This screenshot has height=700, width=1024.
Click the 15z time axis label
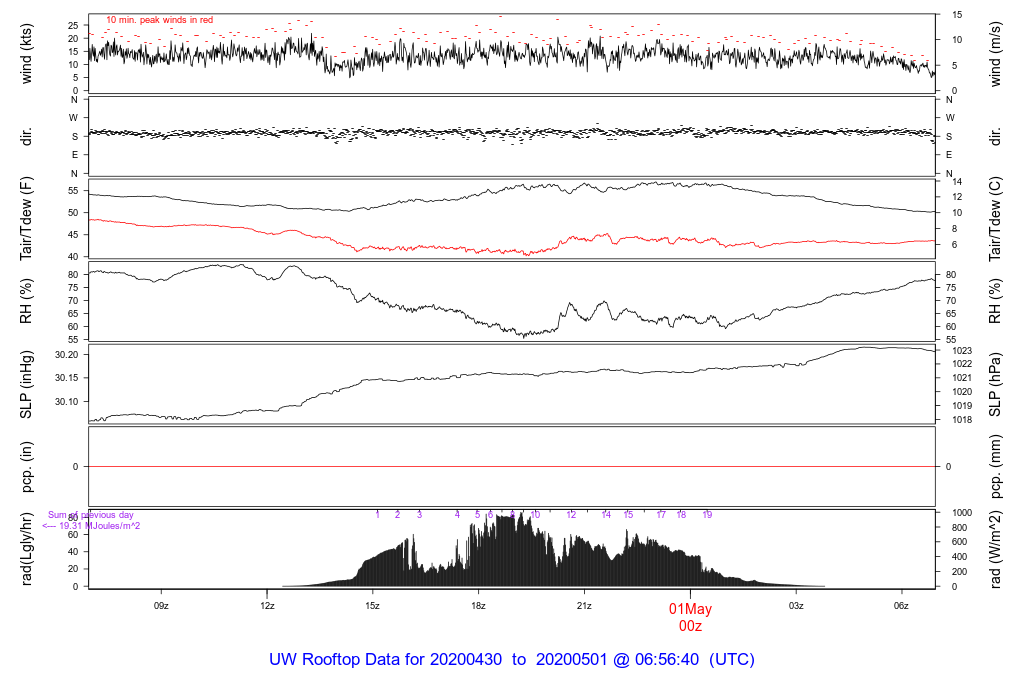coord(372,606)
